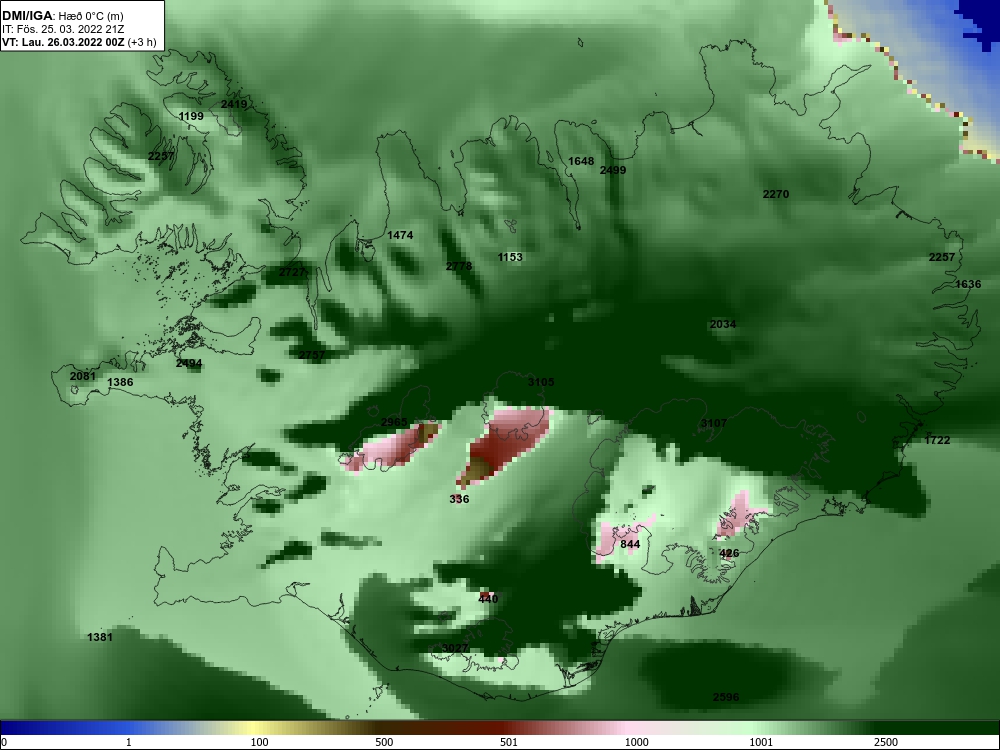
Task: Click the map value 3105
Action: coord(541,382)
